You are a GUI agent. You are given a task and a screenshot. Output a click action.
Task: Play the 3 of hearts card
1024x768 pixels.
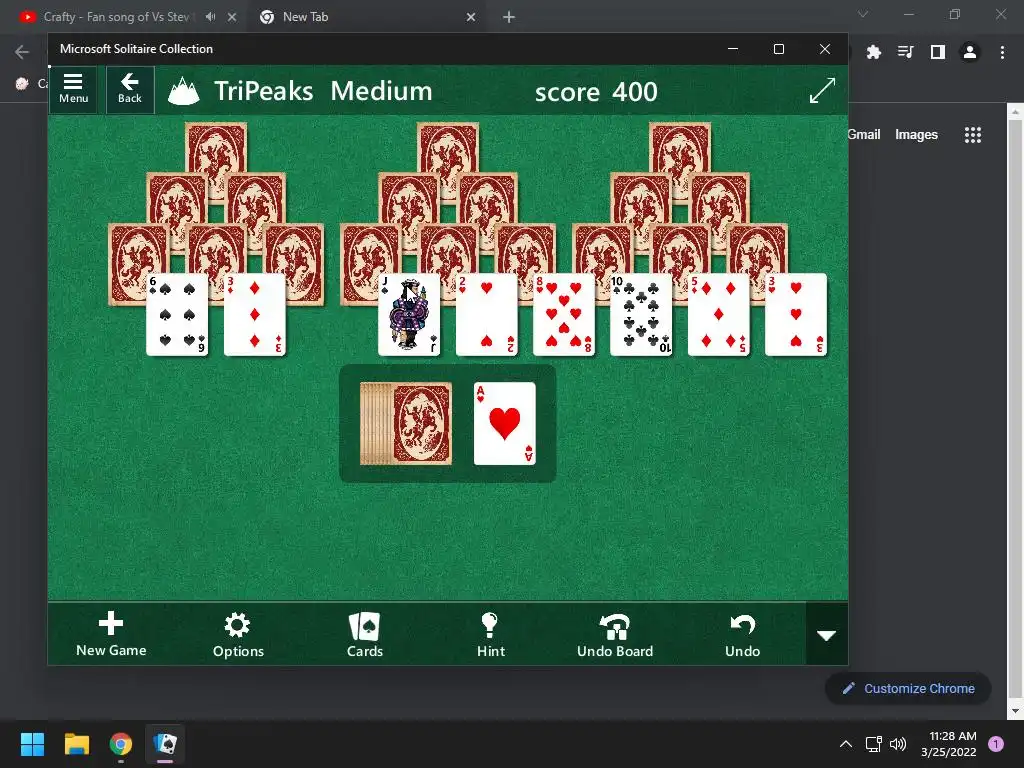pos(796,314)
